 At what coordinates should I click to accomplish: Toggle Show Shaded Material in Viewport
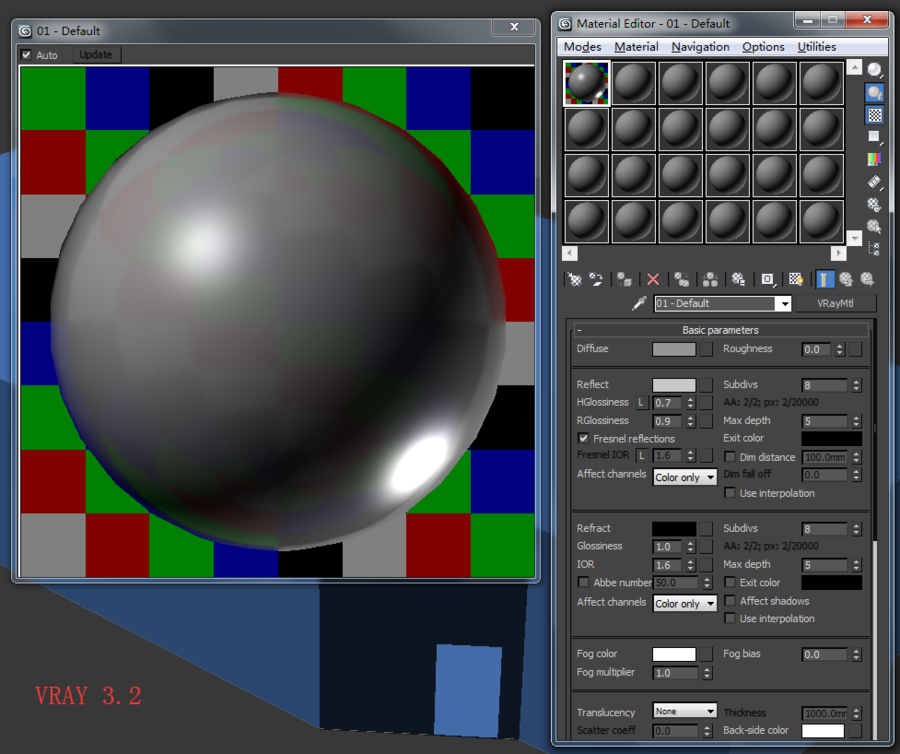(x=796, y=279)
